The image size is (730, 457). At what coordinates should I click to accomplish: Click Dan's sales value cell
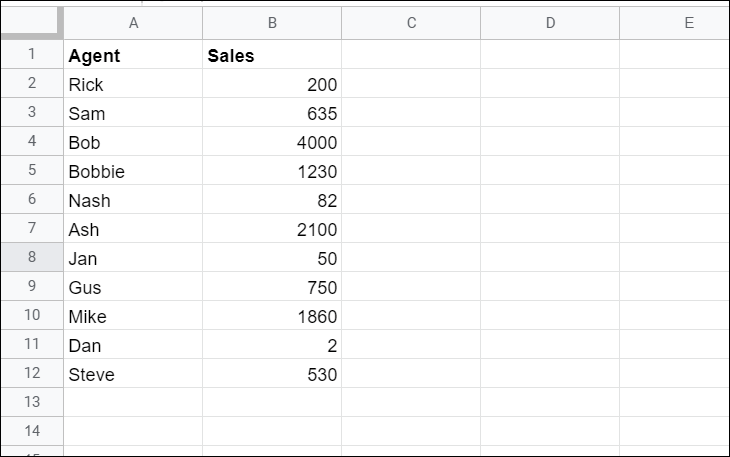coord(272,346)
